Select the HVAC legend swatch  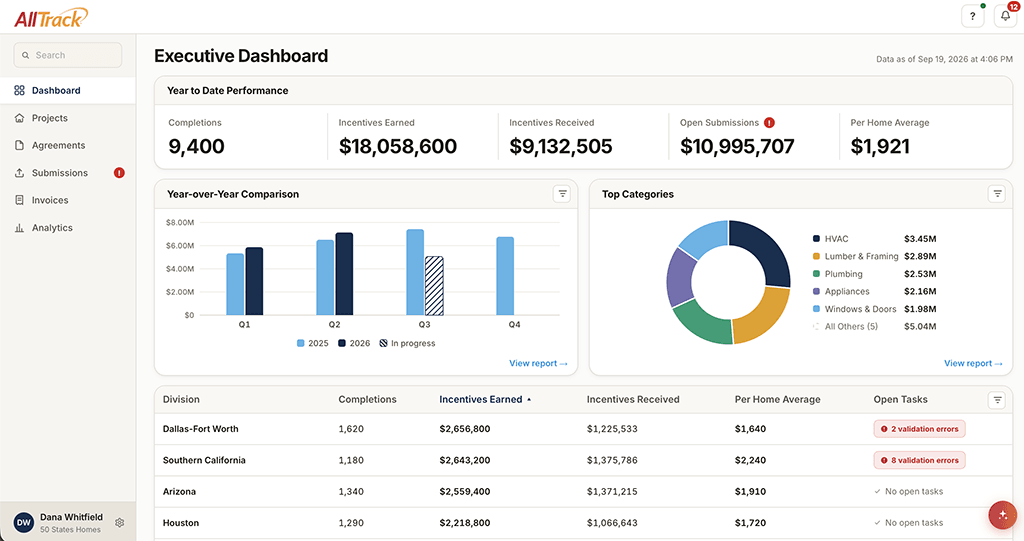pos(816,238)
